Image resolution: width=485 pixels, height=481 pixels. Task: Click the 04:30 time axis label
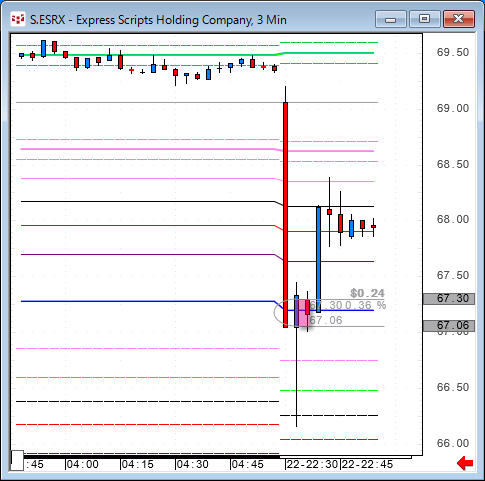[x=192, y=464]
